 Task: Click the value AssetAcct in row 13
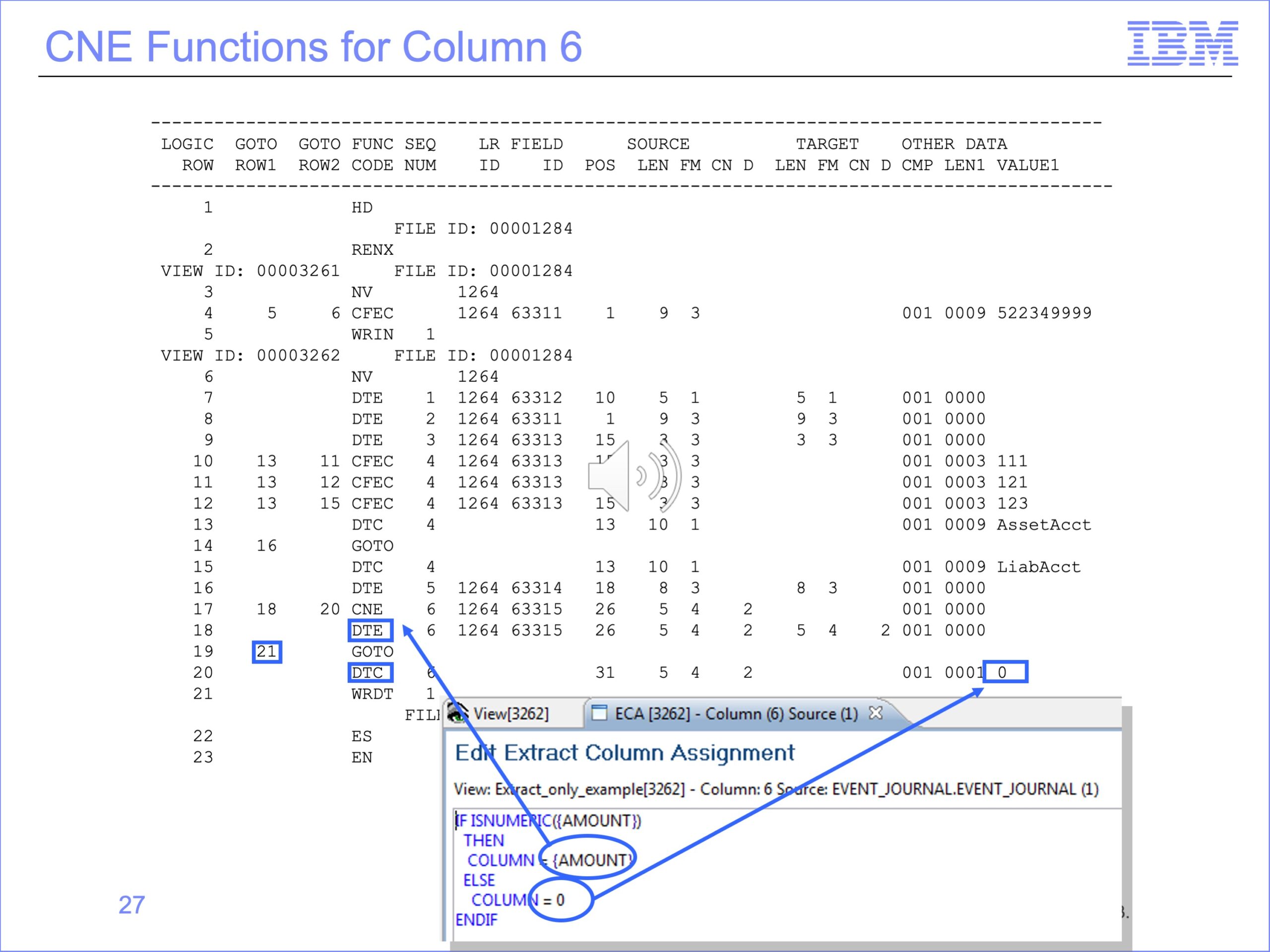(1044, 525)
